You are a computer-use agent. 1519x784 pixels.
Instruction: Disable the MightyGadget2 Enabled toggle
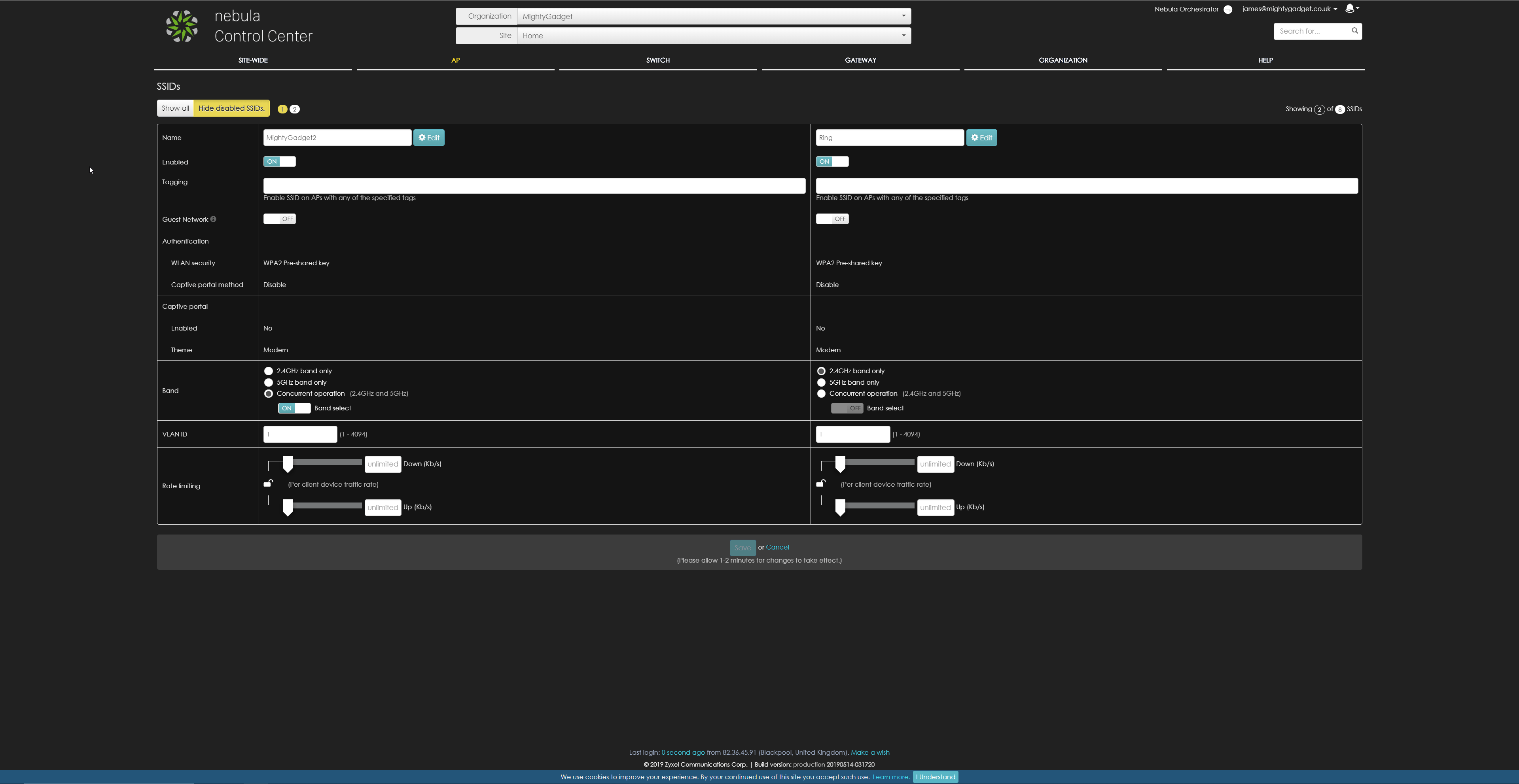click(280, 162)
